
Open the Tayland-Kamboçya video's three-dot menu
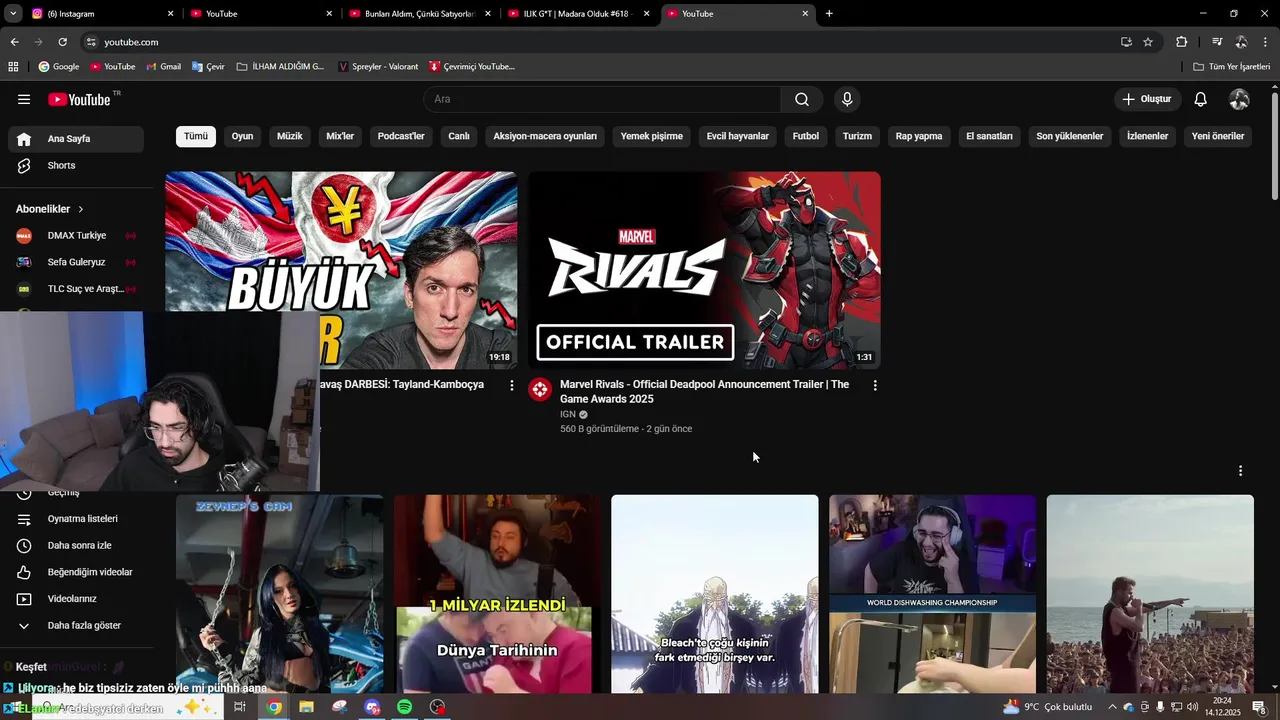click(512, 385)
